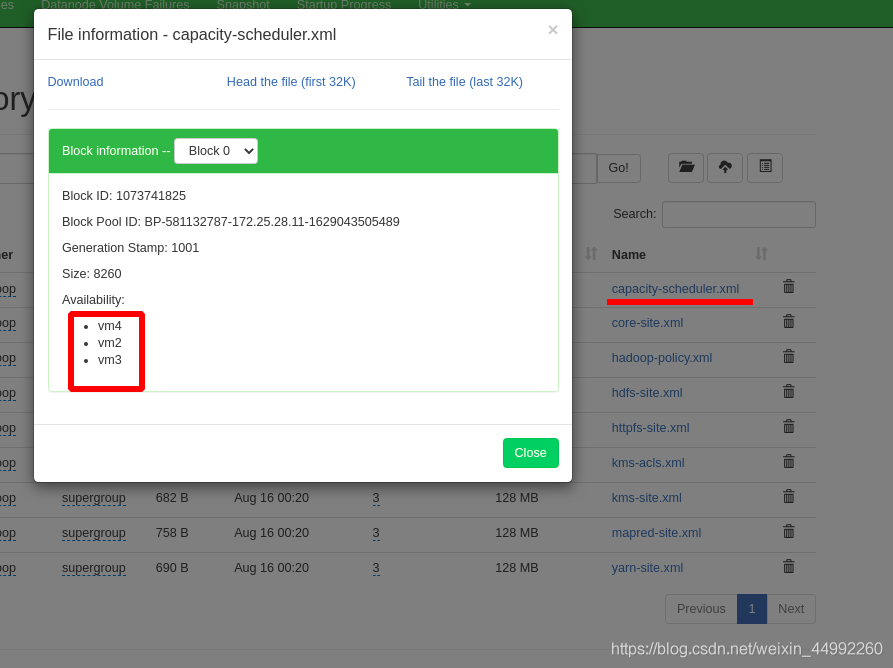
Task: Click the Previous pagination button
Action: [701, 609]
